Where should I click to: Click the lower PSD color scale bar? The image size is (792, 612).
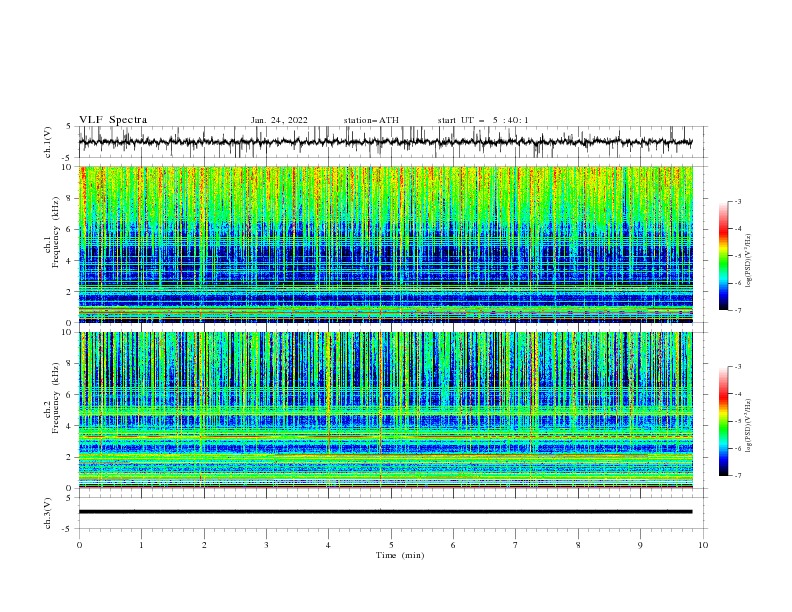click(723, 421)
